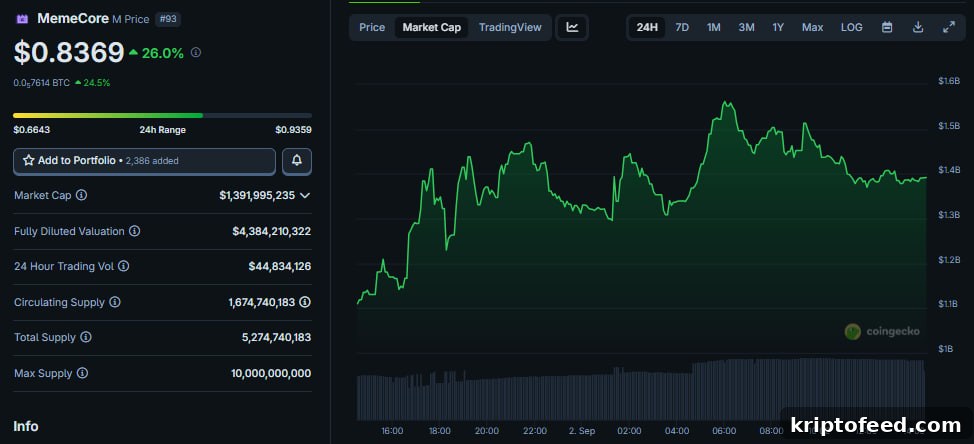Open 24 Hour Trading Vol info icon
This screenshot has height=444, width=974.
124,266
